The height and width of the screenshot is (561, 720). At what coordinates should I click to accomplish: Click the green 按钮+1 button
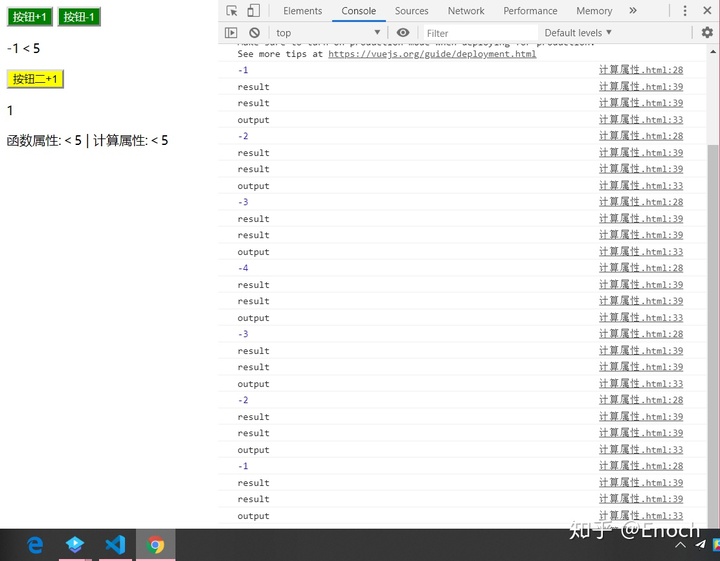click(30, 17)
